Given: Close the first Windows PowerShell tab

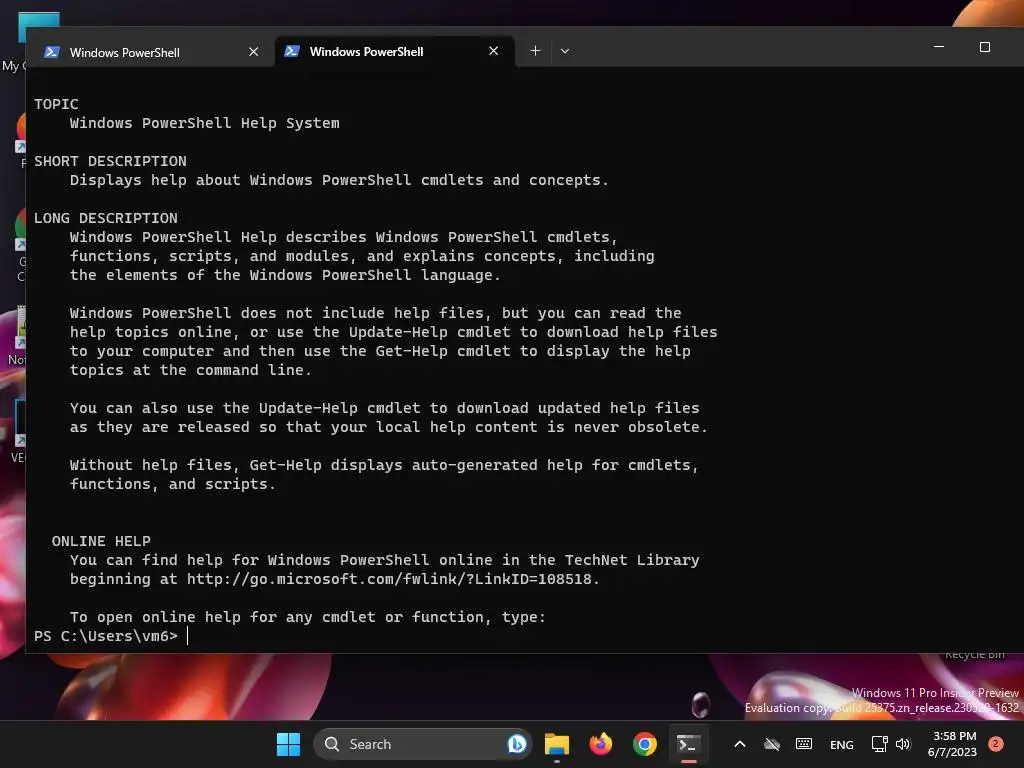Looking at the screenshot, I should [253, 52].
